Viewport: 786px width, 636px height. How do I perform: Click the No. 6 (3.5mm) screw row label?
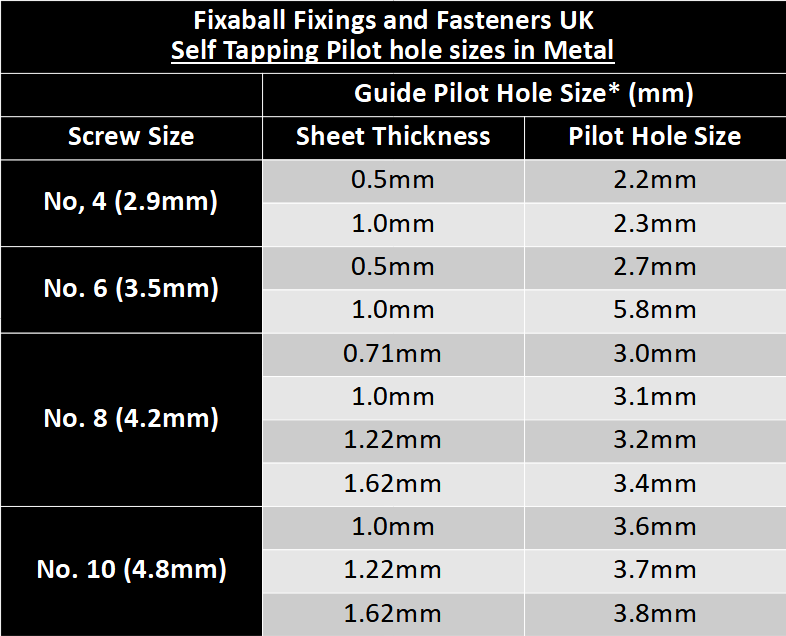point(131,289)
